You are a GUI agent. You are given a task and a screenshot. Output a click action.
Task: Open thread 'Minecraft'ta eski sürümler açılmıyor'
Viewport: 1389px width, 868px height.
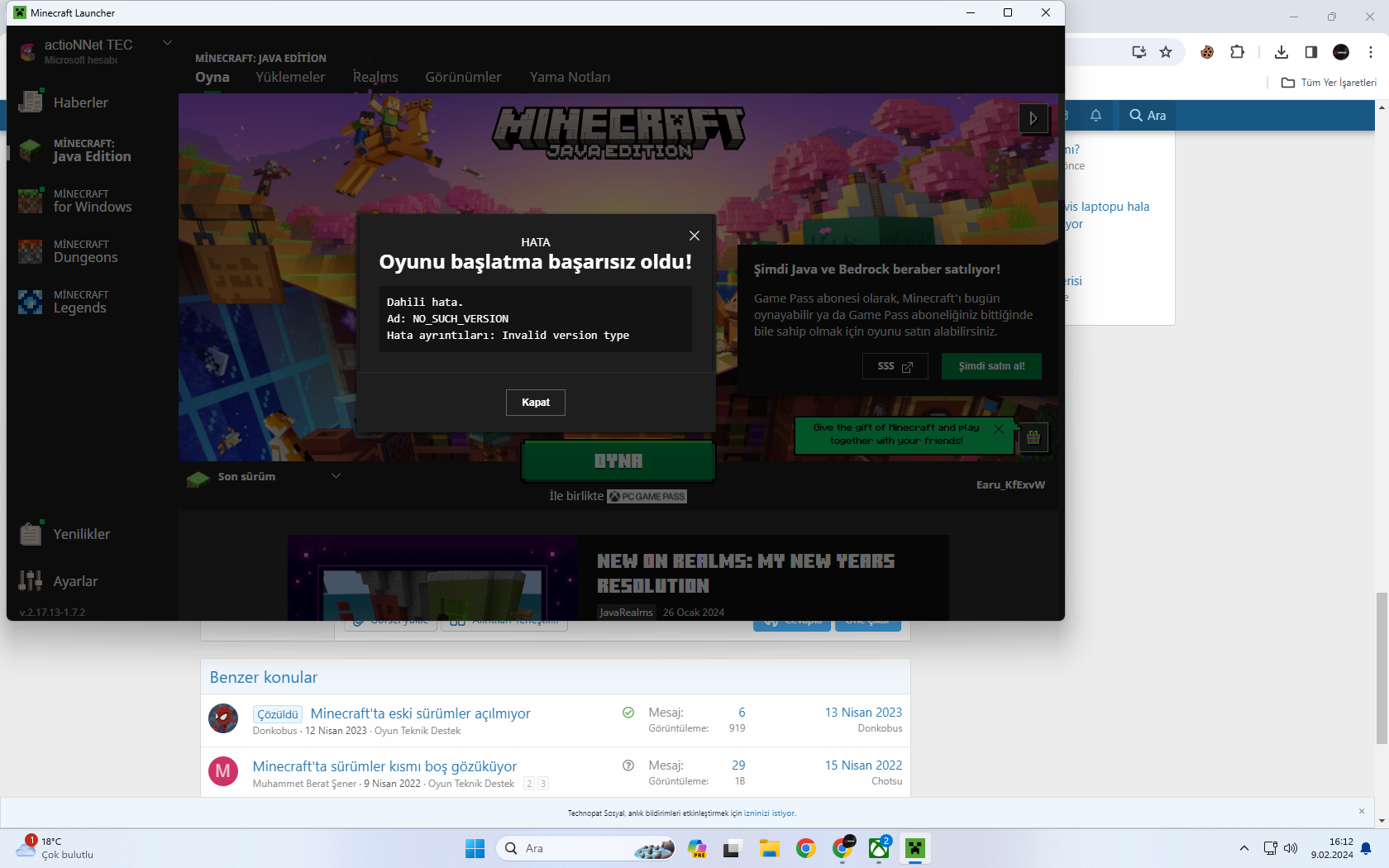[x=420, y=713]
